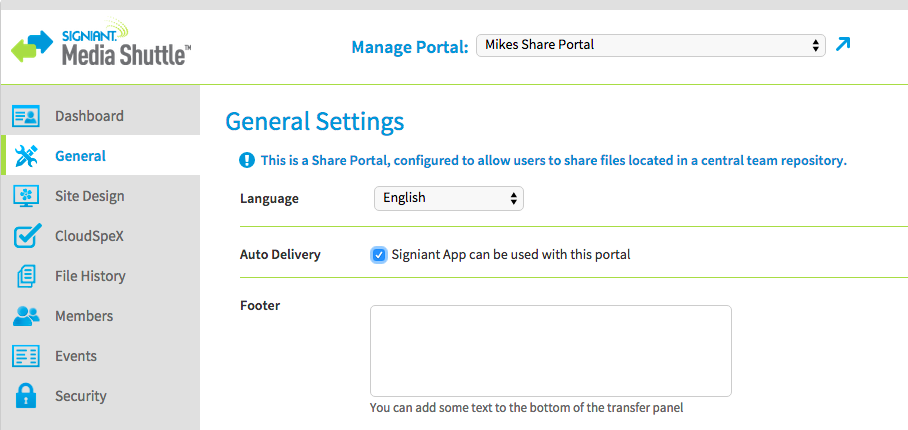Uncheck the Auto Delivery Signiant App checkbox

click(379, 255)
